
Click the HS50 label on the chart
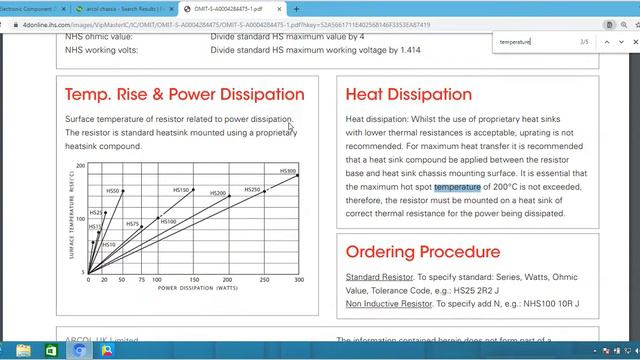coord(113,191)
